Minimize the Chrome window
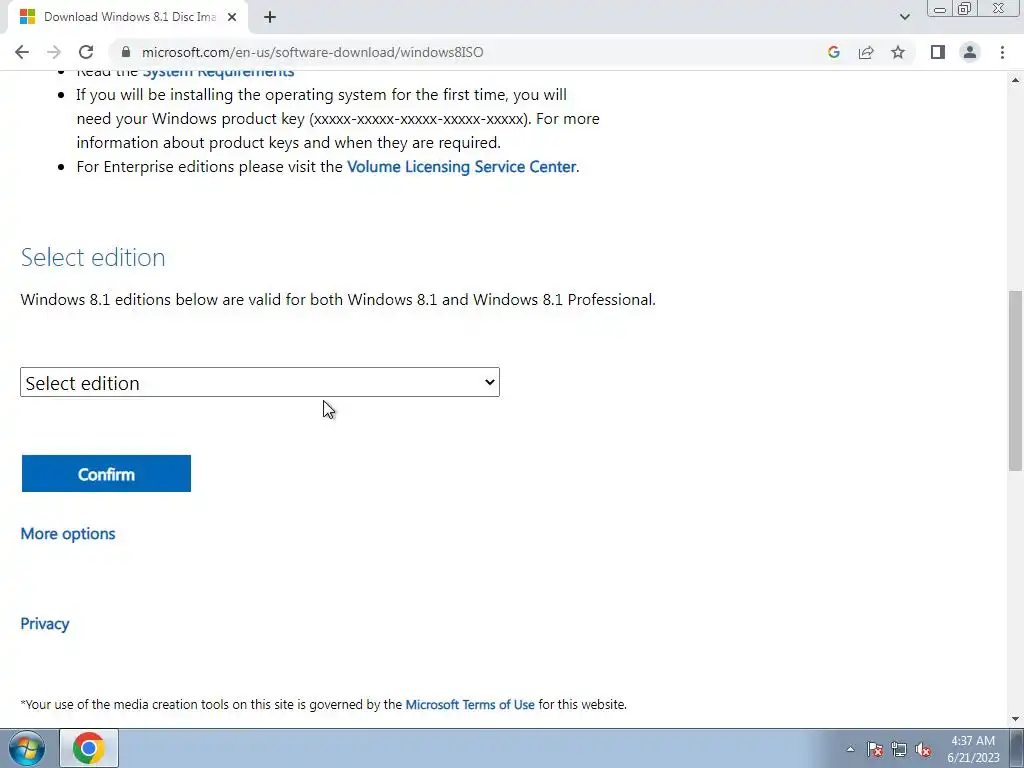Viewport: 1024px width, 768px height. 940,8
